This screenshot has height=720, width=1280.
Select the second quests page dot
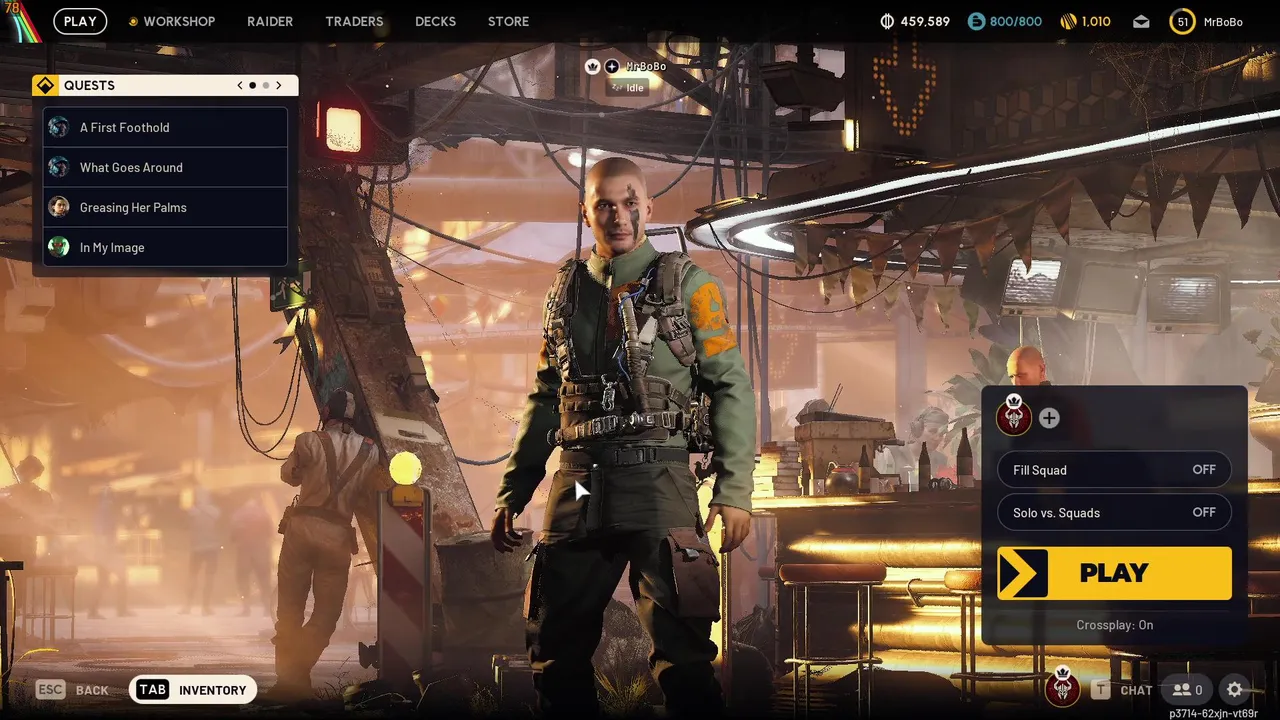266,85
